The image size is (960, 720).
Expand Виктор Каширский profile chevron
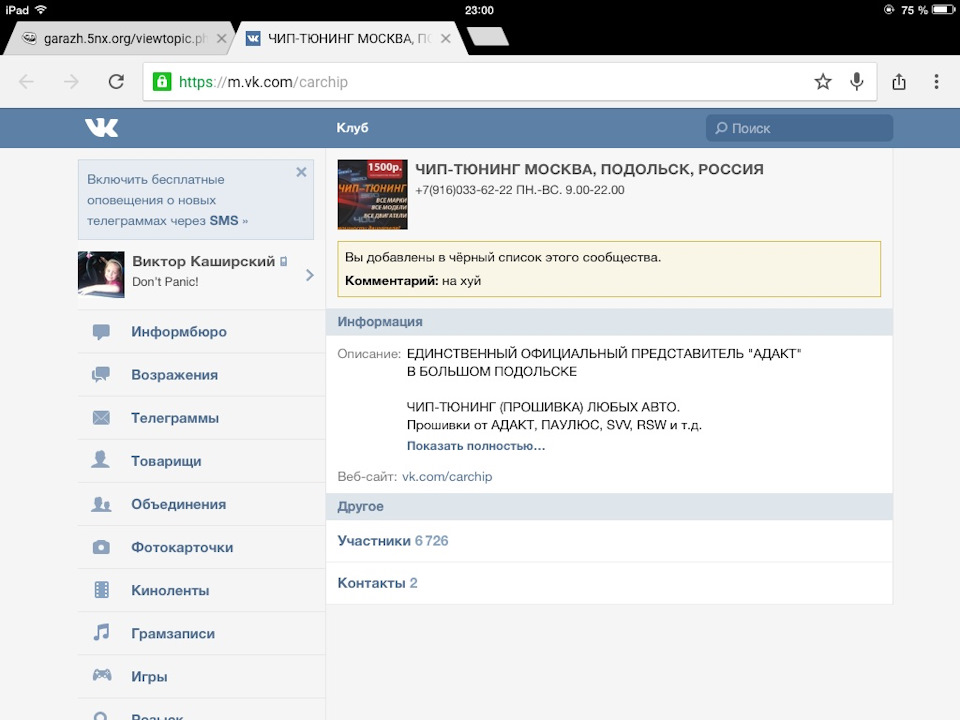[x=309, y=275]
